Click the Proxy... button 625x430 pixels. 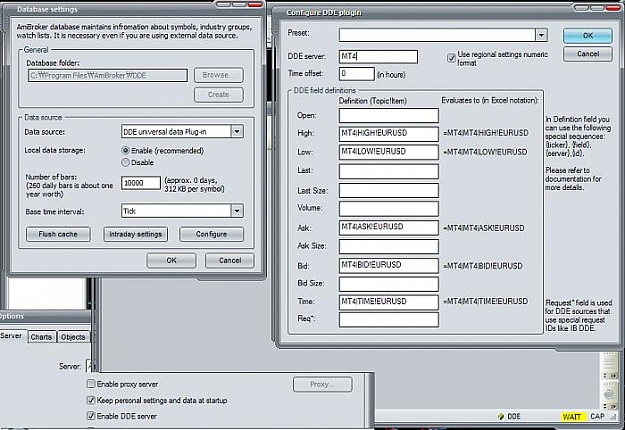[x=323, y=385]
